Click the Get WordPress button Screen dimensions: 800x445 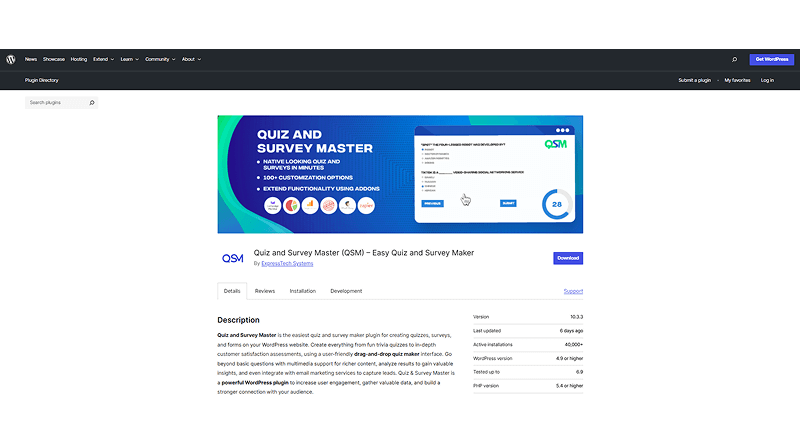(x=771, y=59)
